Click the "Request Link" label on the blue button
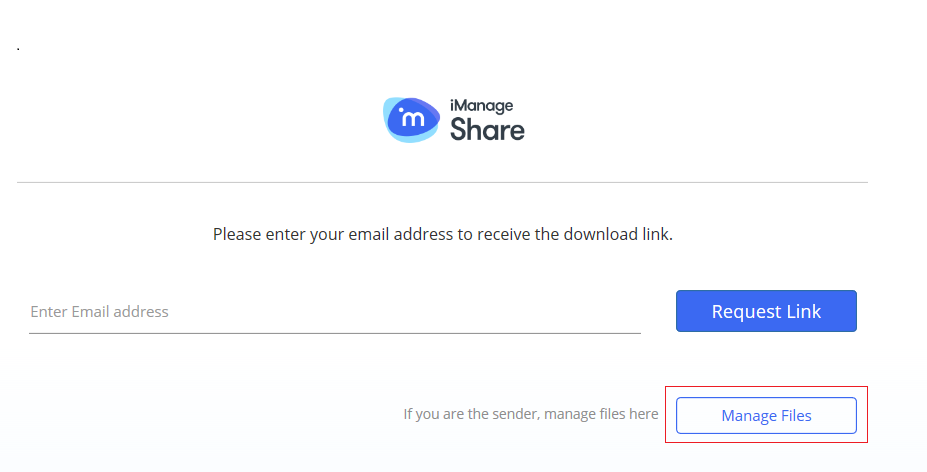Screen dimensions: 927x472 766,312
